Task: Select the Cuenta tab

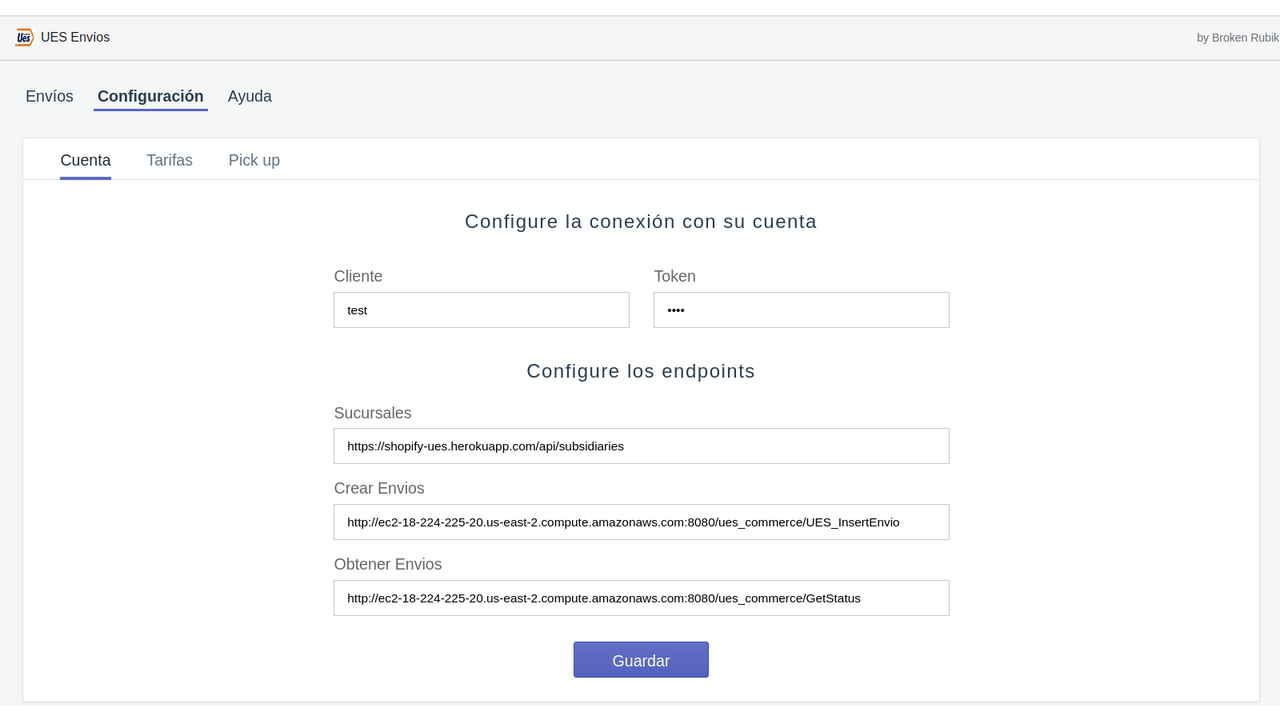Action: 85,160
